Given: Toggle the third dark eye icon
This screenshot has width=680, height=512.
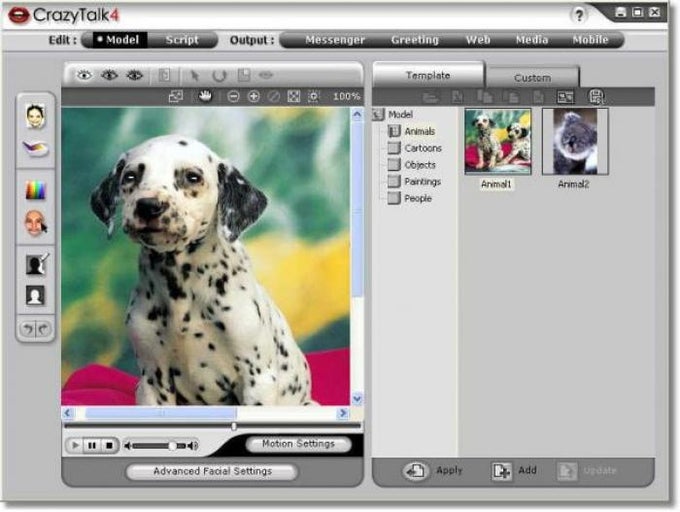Looking at the screenshot, I should (x=135, y=75).
